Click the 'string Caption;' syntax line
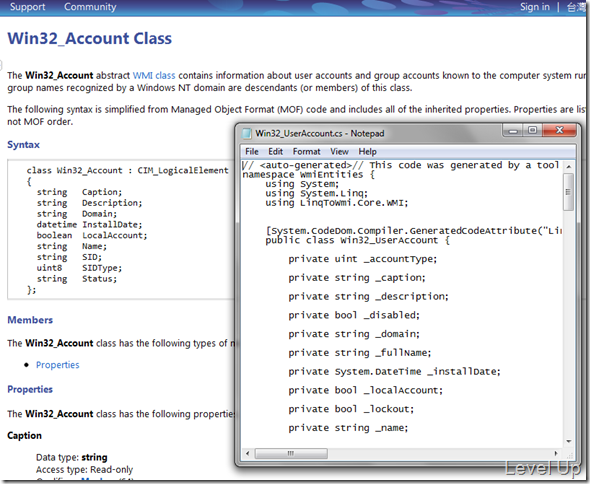 pos(79,192)
